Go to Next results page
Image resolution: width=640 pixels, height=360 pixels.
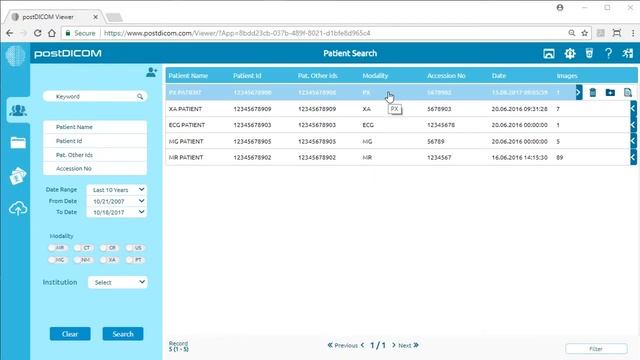402,345
